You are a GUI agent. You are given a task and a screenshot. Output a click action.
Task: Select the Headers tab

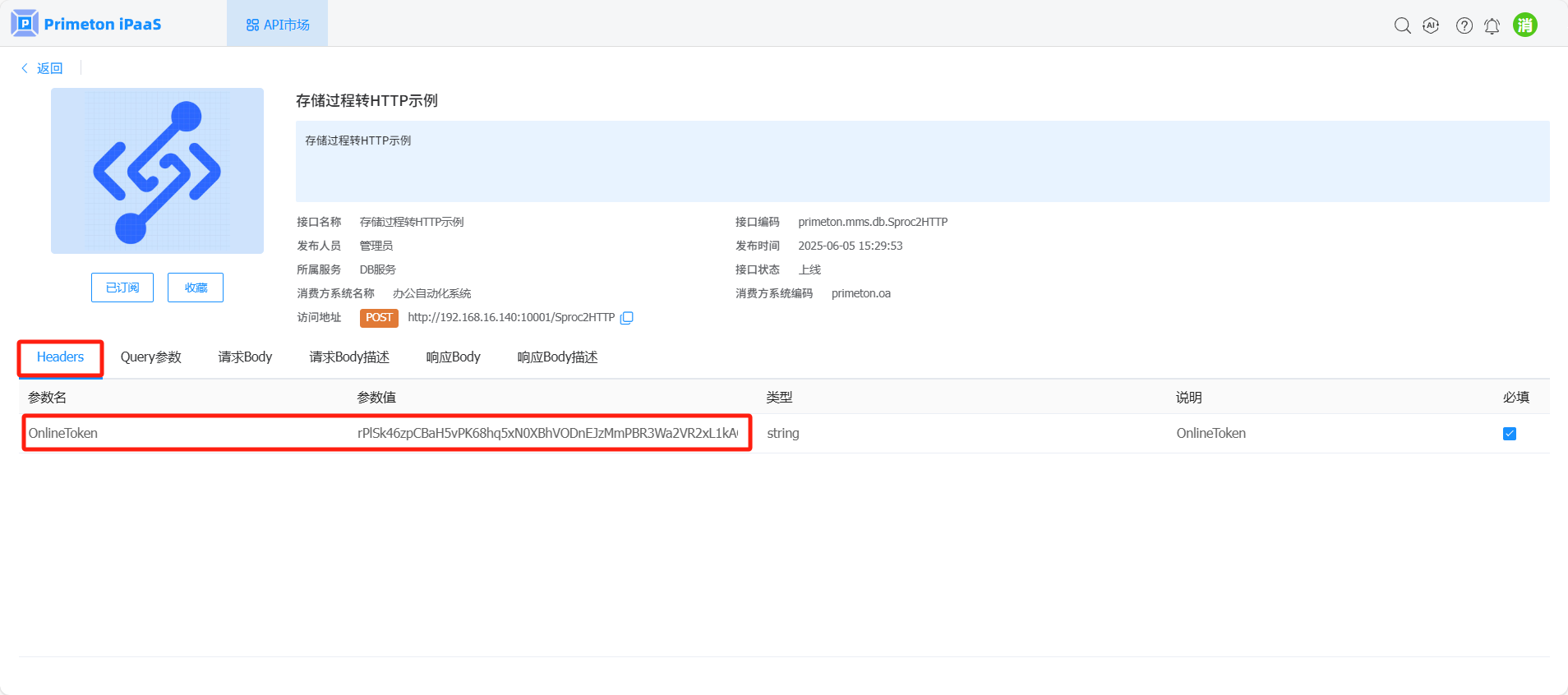(60, 357)
